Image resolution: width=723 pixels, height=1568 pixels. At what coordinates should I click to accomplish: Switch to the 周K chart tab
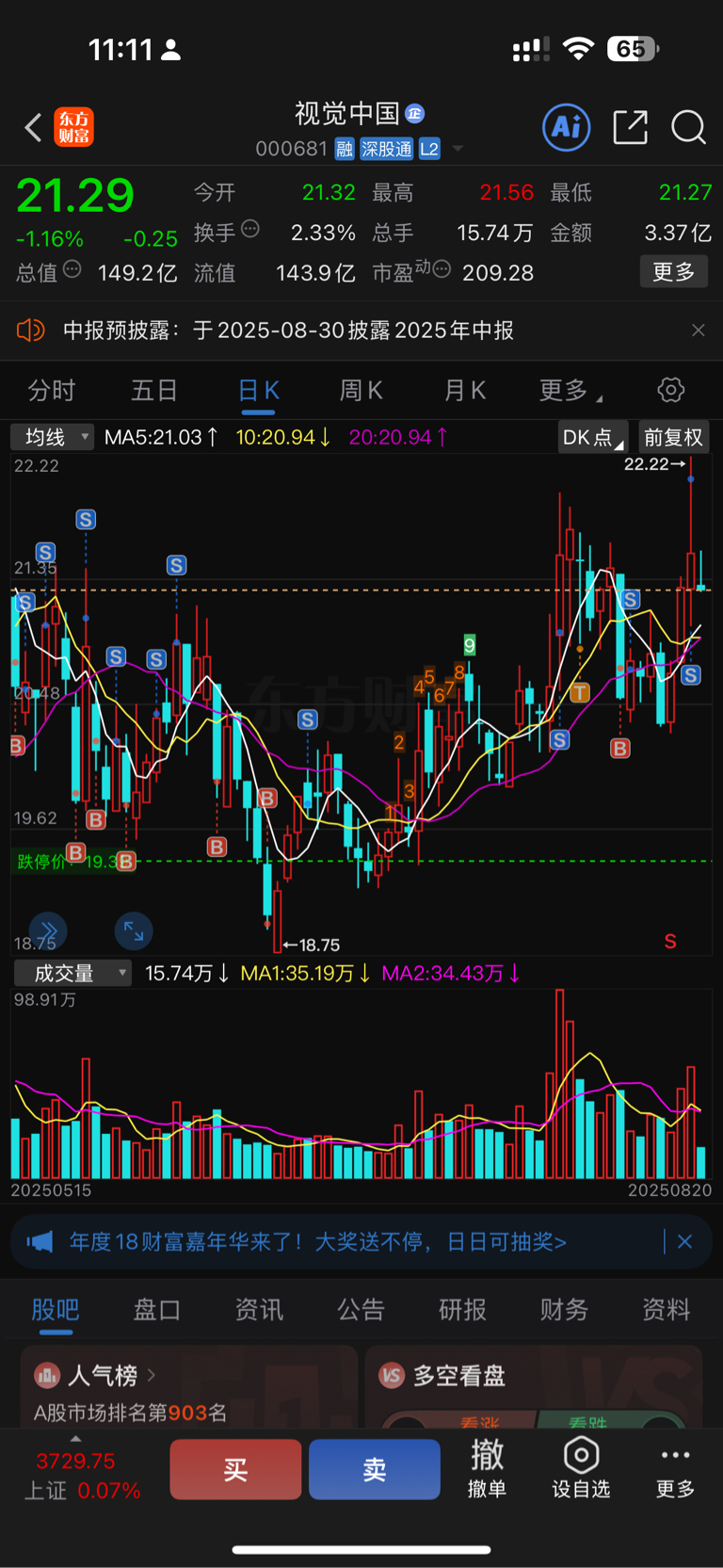click(x=361, y=391)
